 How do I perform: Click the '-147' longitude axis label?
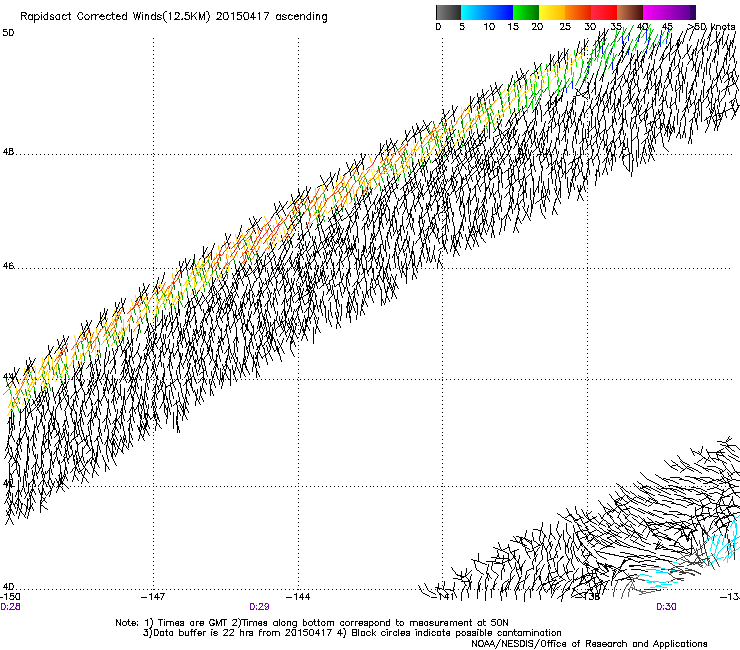tap(153, 597)
